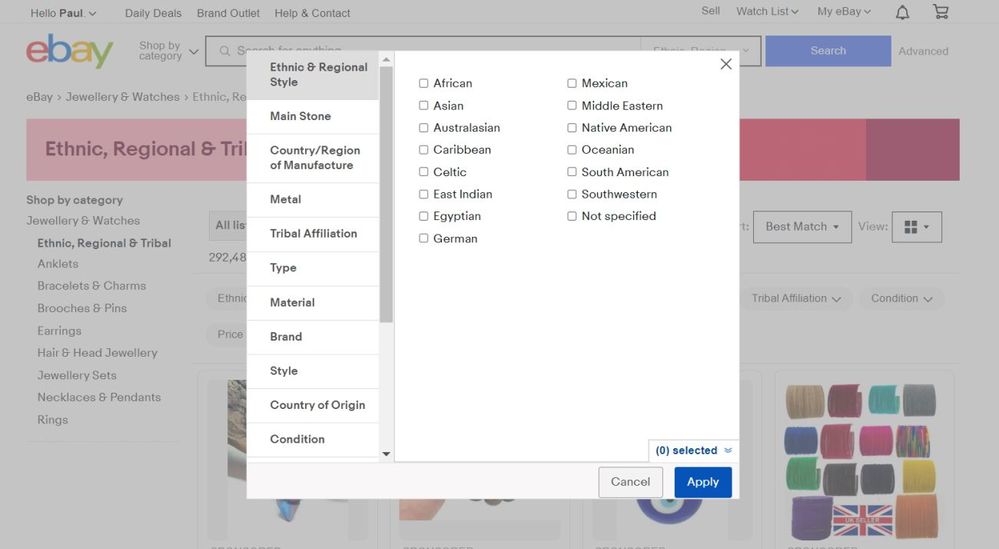Select the Main Stone filter tab

pyautogui.click(x=300, y=116)
